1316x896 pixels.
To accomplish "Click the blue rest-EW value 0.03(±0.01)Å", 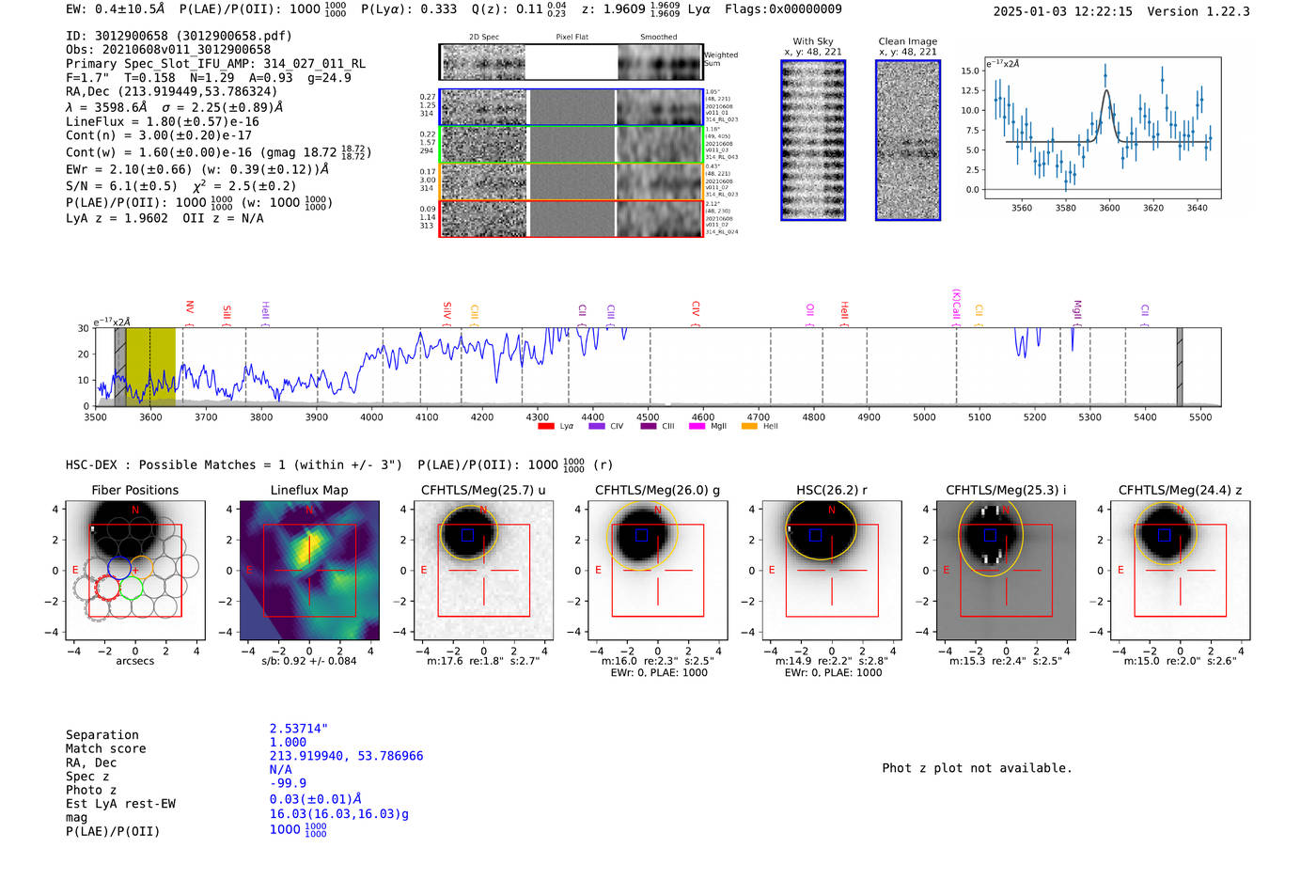I will click(316, 799).
